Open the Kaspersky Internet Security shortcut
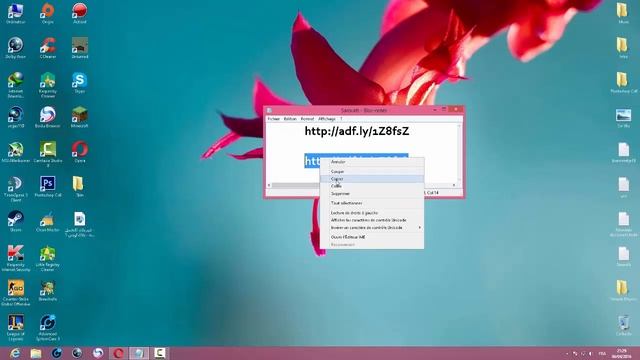 click(16, 258)
